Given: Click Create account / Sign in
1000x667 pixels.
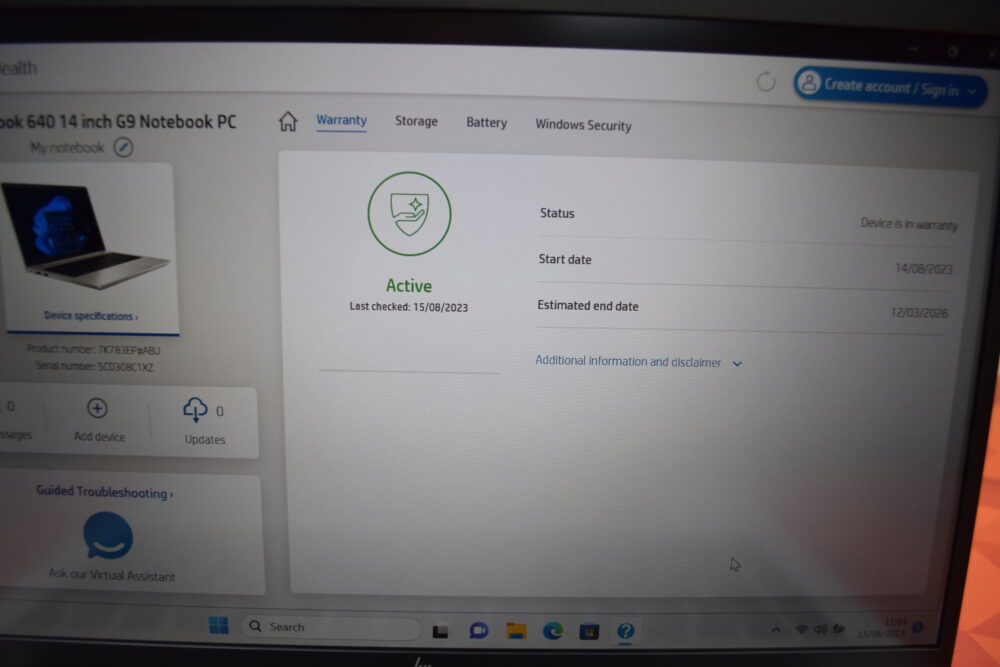Looking at the screenshot, I should (x=890, y=87).
